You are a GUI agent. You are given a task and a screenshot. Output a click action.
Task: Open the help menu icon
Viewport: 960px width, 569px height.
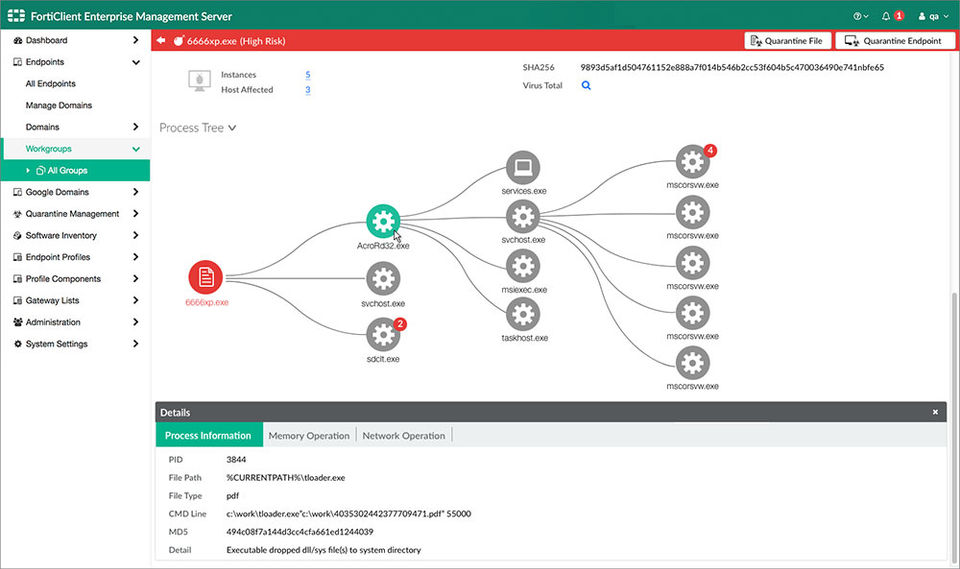click(x=860, y=17)
